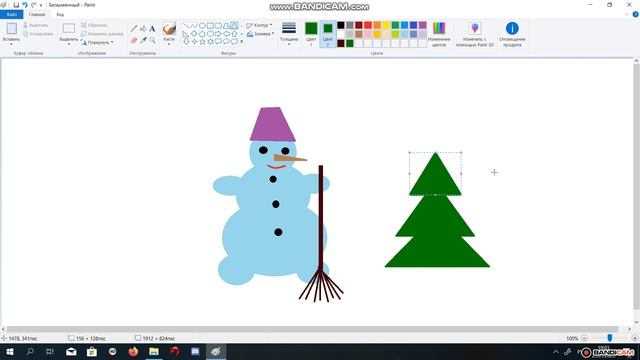Open taskbar Search magnifier
Image resolution: width=640 pixels, height=360 pixels.
pyautogui.click(x=30, y=352)
